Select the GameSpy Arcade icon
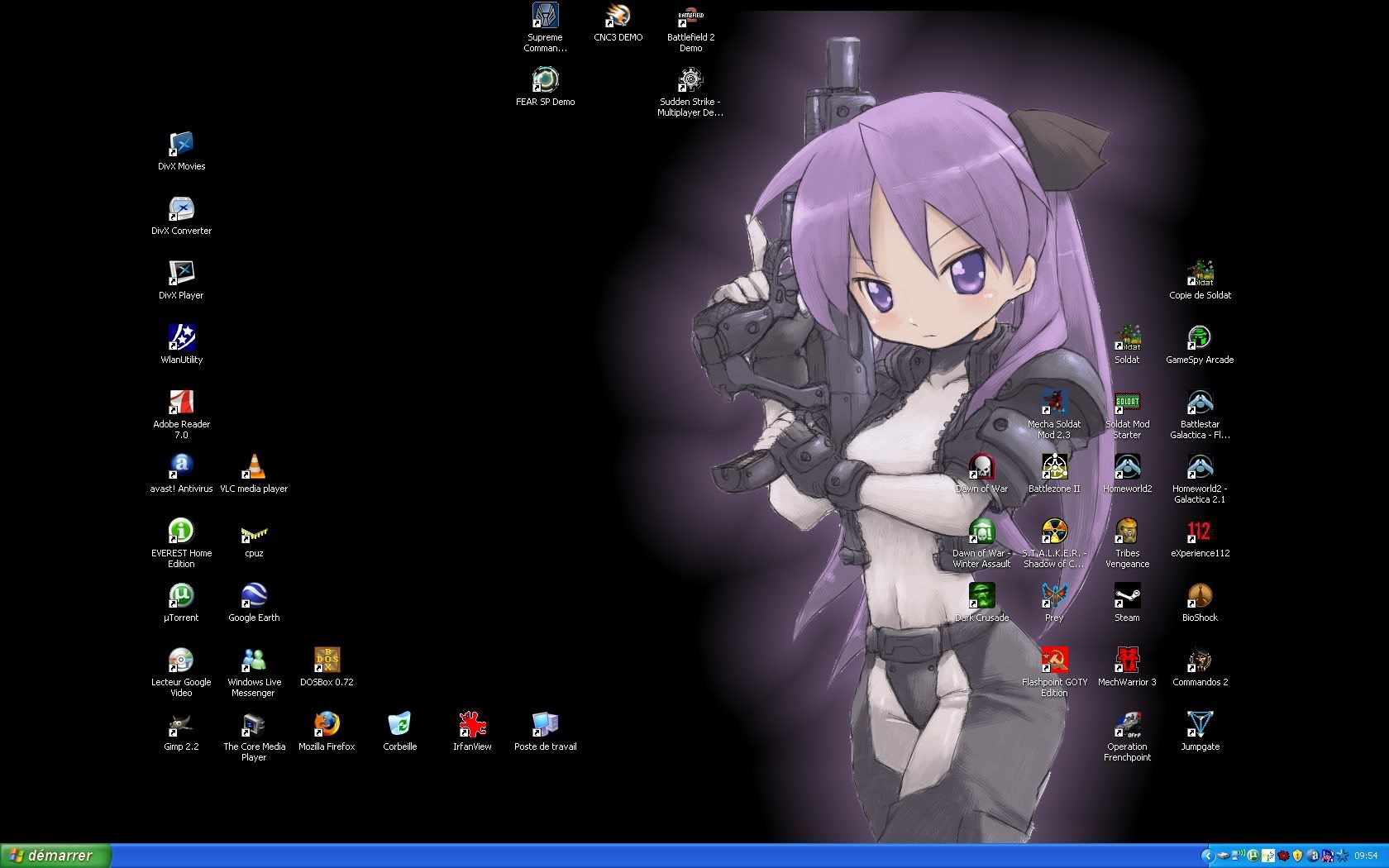Screen dimensions: 1389x868 click(x=1200, y=337)
